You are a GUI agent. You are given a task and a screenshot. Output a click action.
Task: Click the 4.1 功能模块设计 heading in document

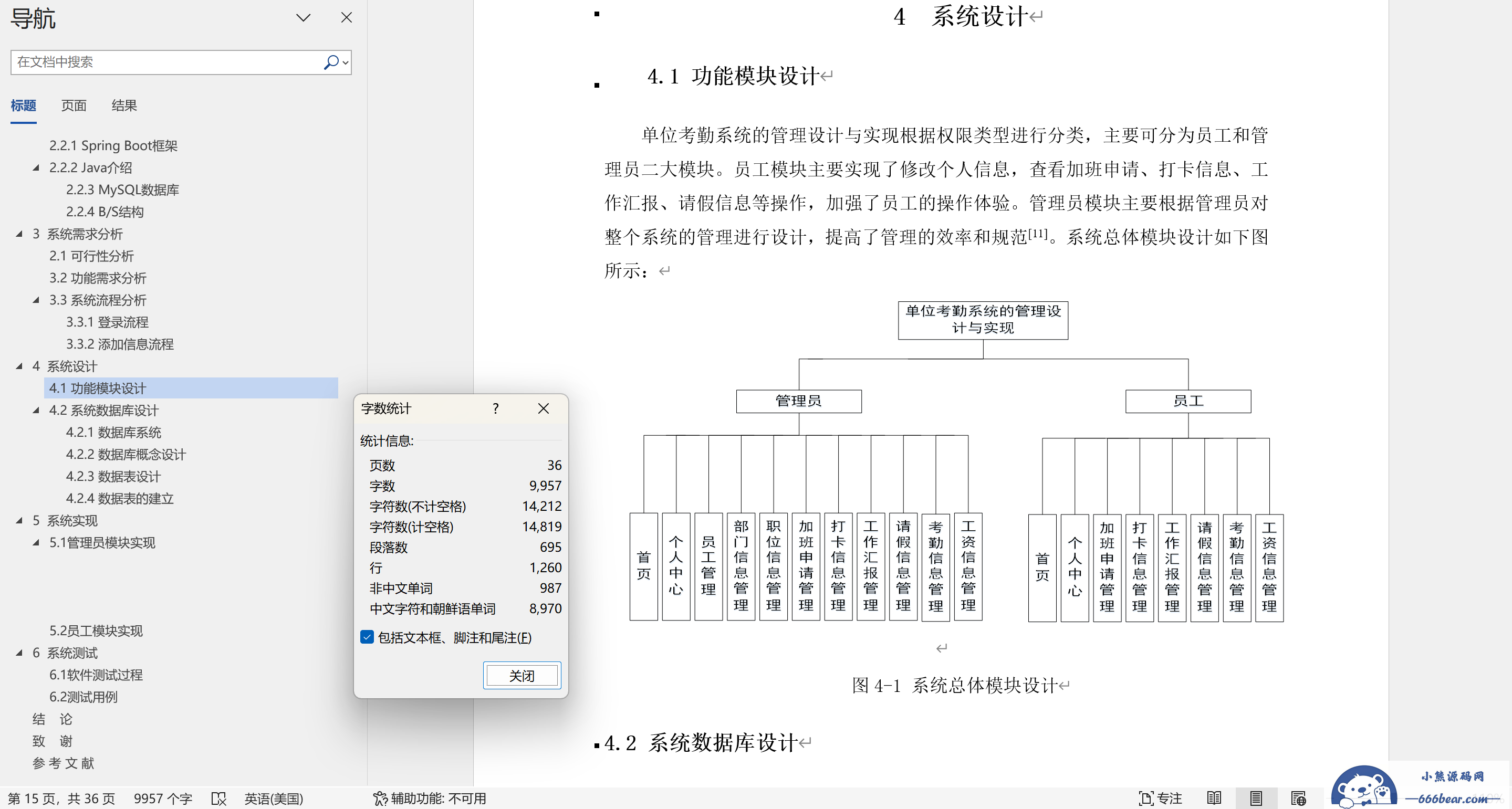point(734,76)
